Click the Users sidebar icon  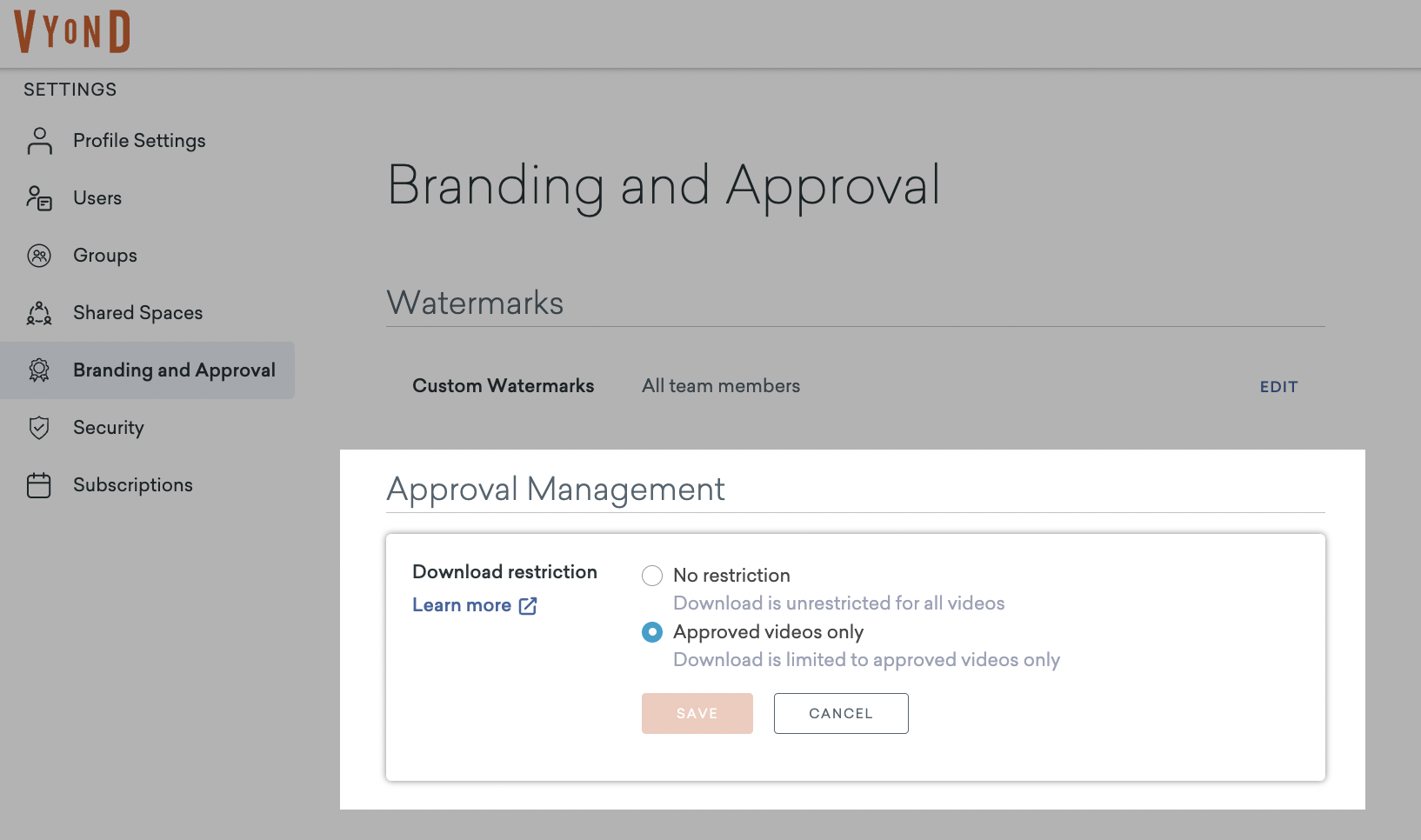tap(38, 197)
